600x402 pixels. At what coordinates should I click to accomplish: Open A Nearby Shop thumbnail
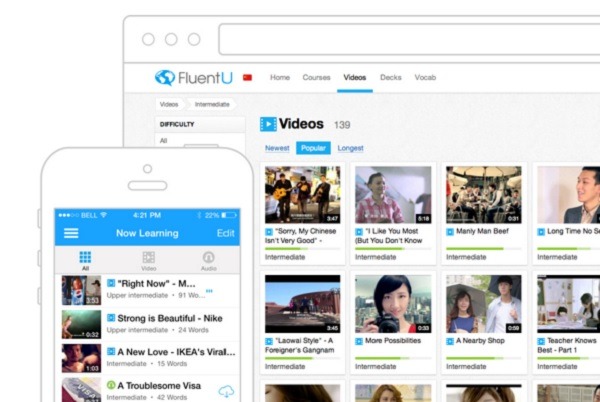(x=484, y=304)
